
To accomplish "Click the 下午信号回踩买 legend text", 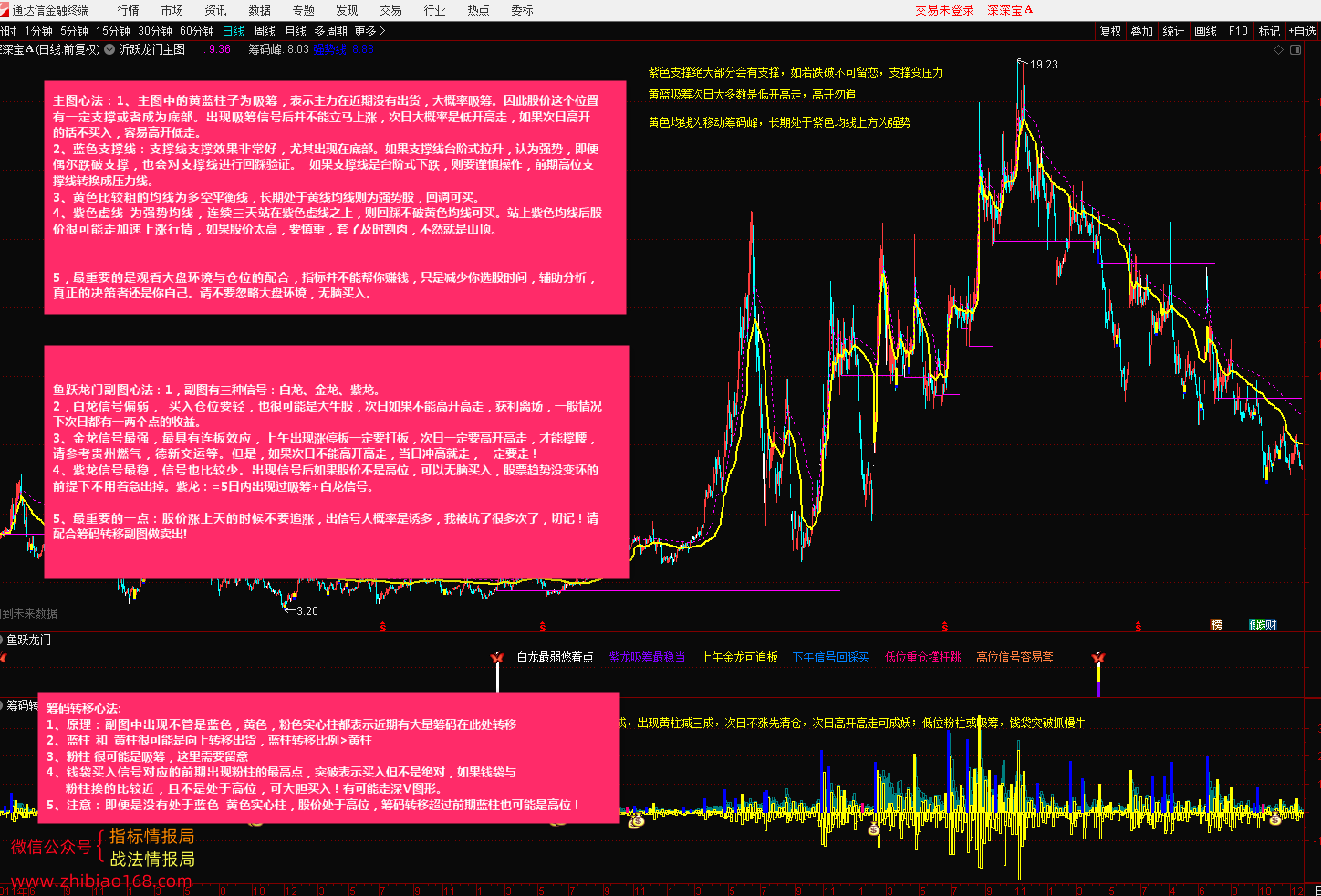I will (830, 657).
